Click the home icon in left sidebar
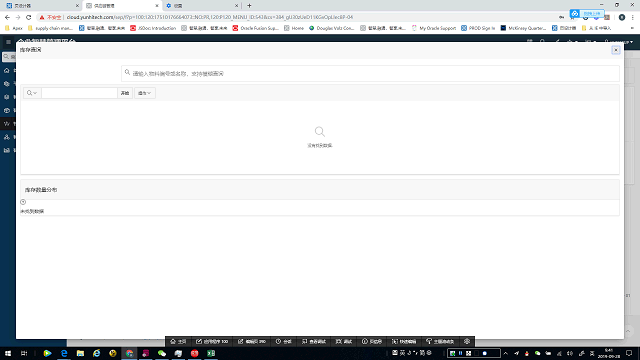Screen dimensions: 640x360 7,71
